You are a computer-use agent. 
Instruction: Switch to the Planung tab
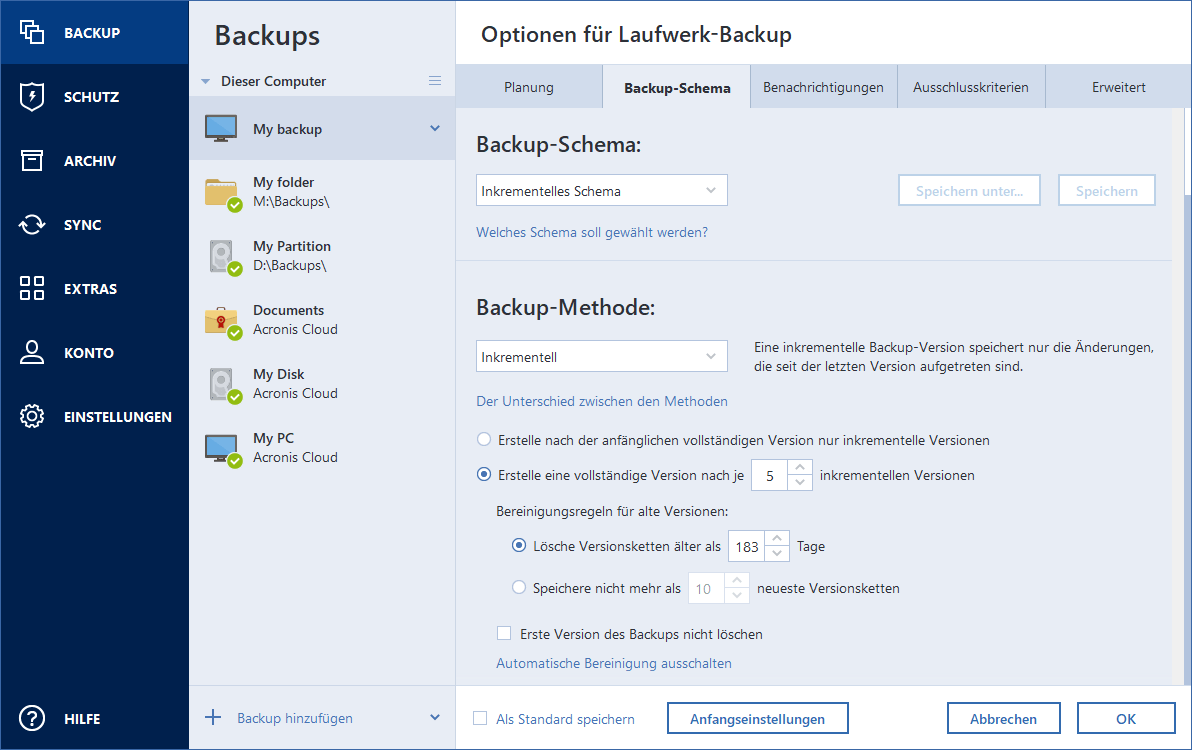528,87
